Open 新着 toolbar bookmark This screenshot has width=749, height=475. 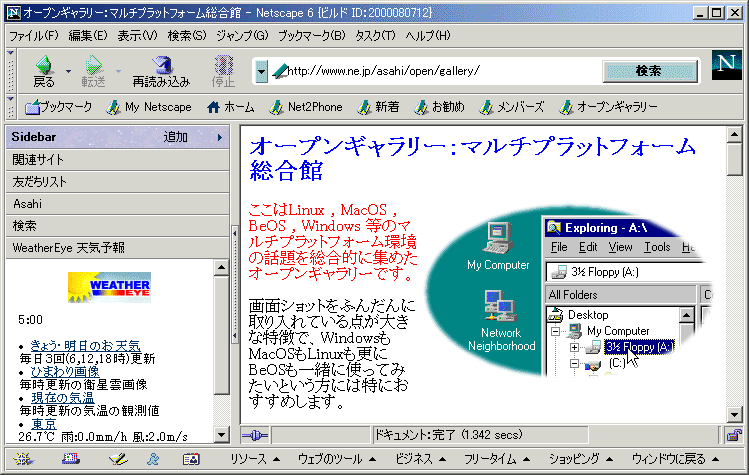378,107
